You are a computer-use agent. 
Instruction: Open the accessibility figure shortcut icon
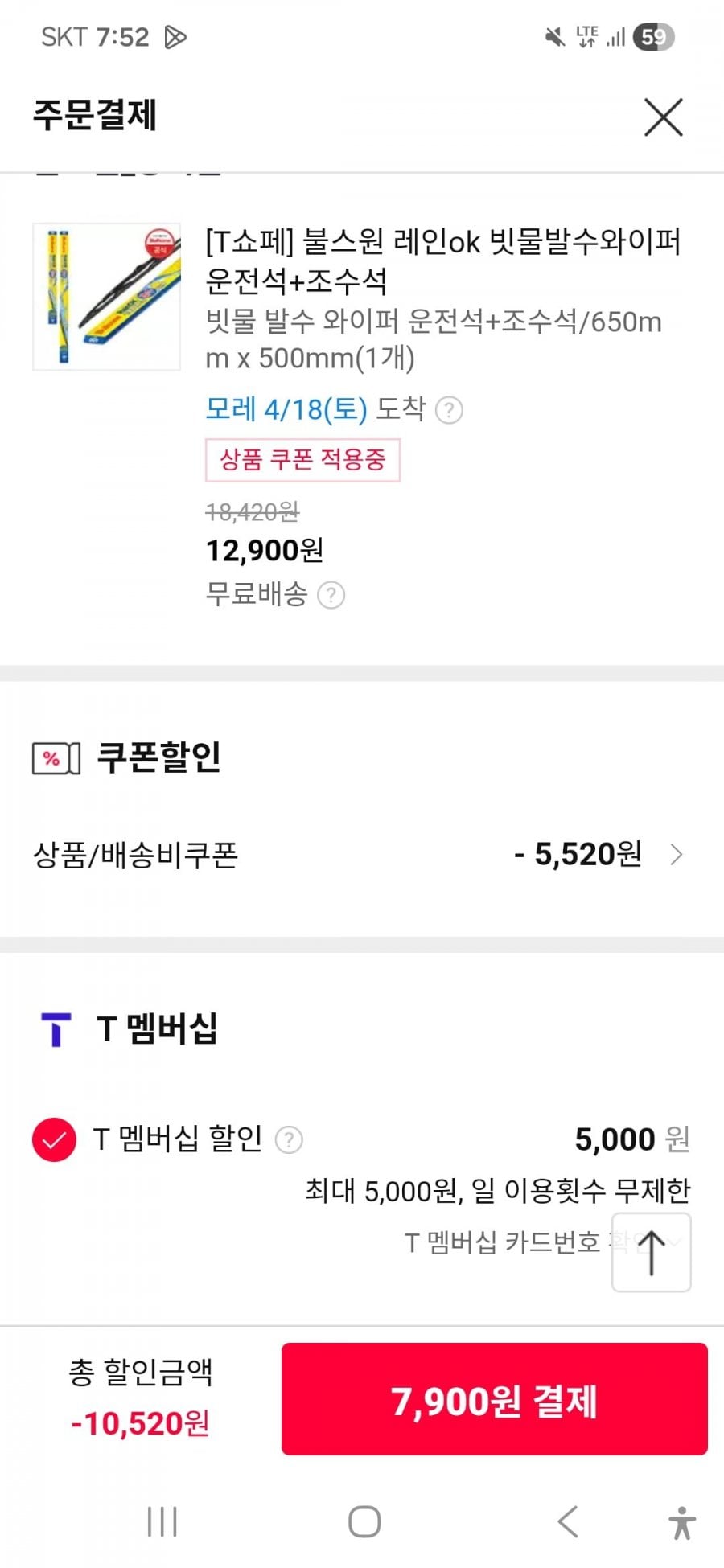pos(682,1522)
